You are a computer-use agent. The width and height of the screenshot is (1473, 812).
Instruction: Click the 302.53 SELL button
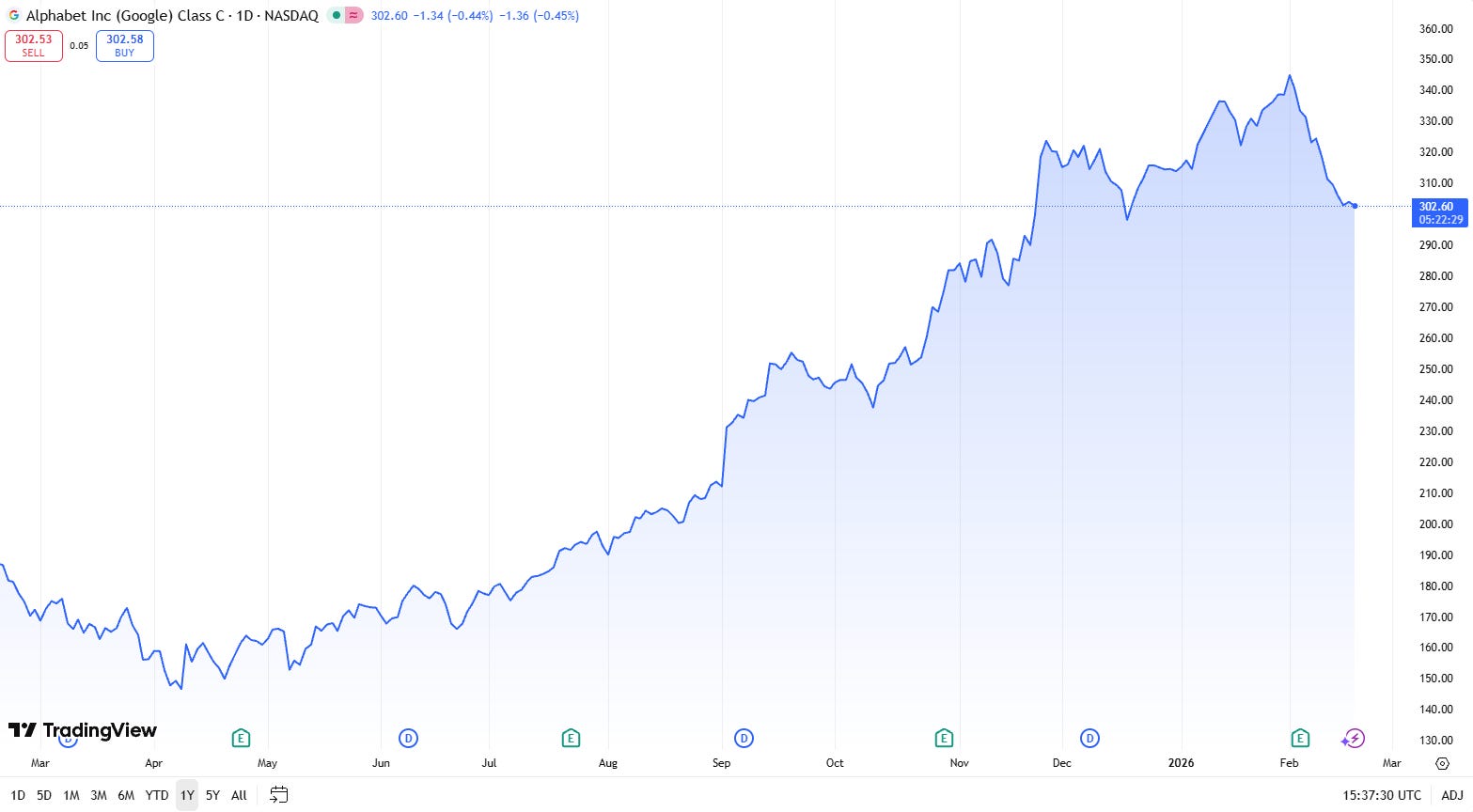pos(34,45)
